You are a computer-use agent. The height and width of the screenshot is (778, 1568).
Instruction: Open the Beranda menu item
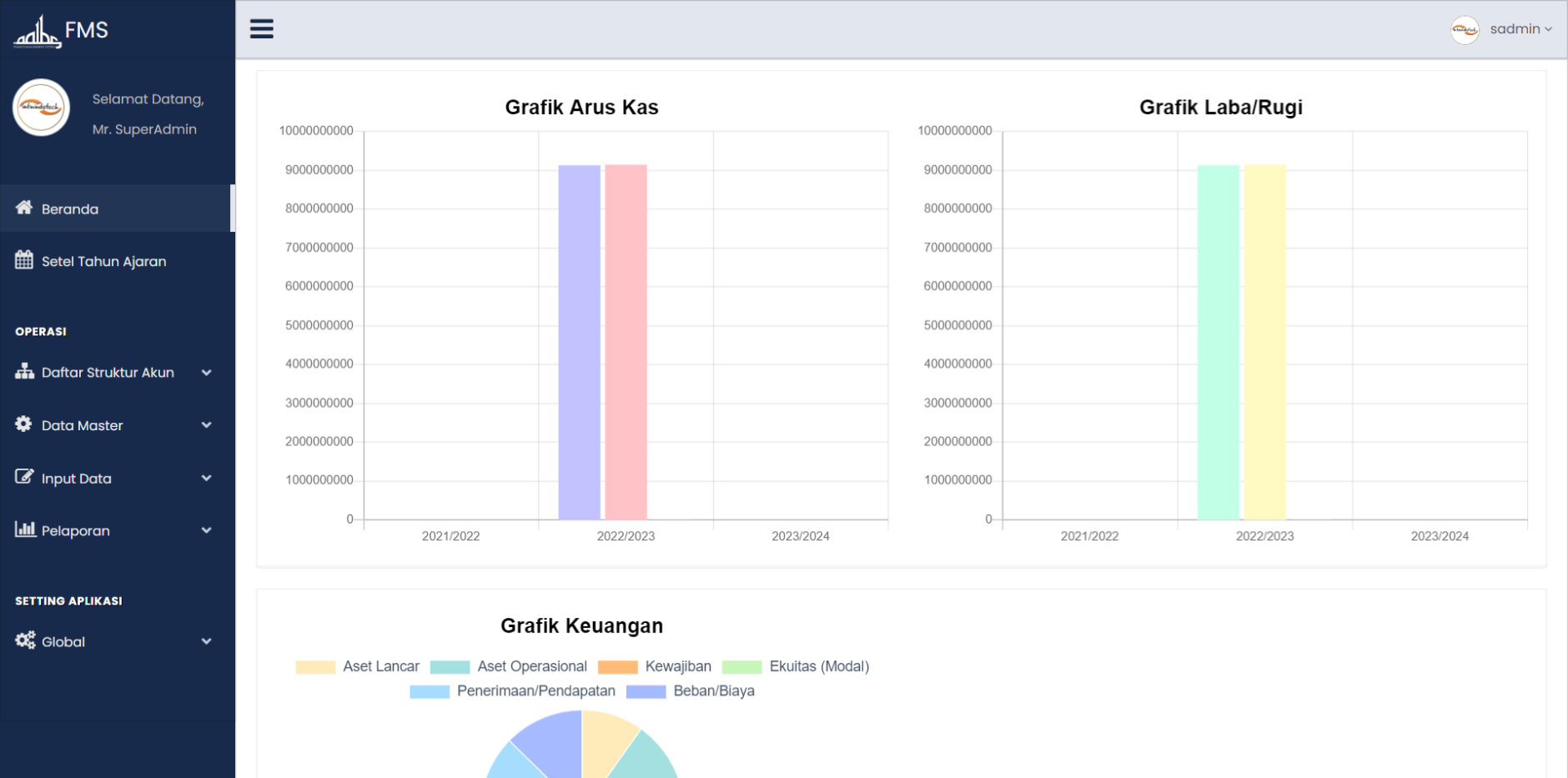pos(70,209)
